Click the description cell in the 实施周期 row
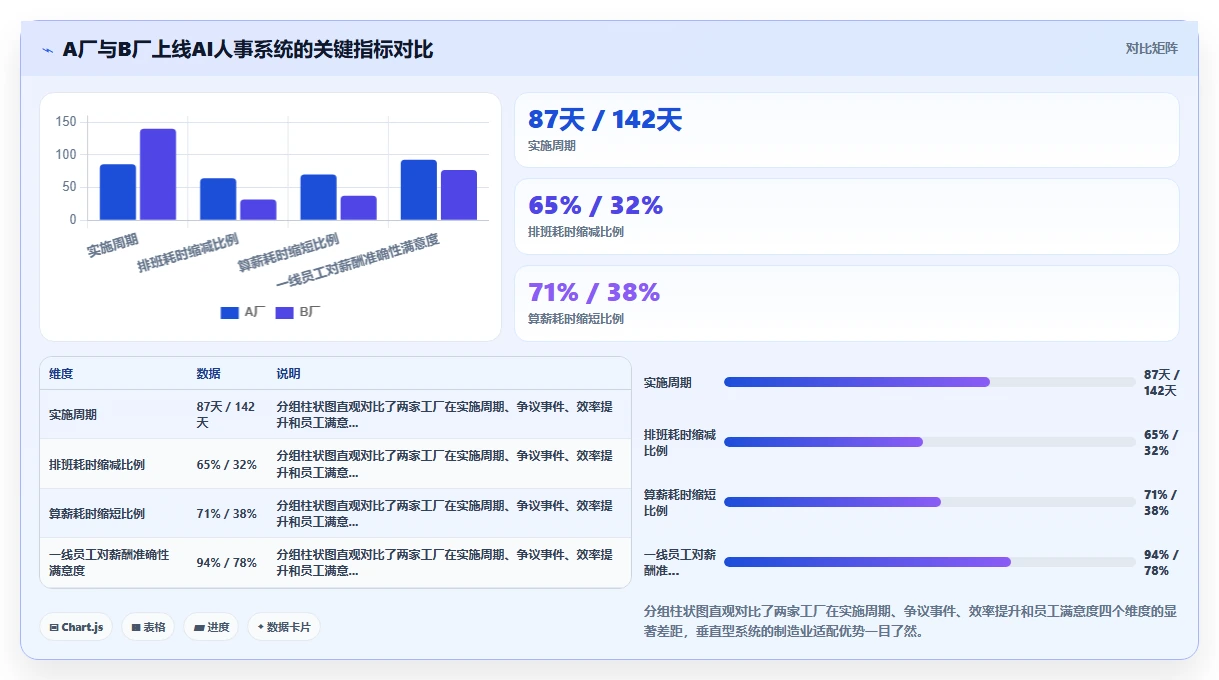The height and width of the screenshot is (680, 1219). 449,414
